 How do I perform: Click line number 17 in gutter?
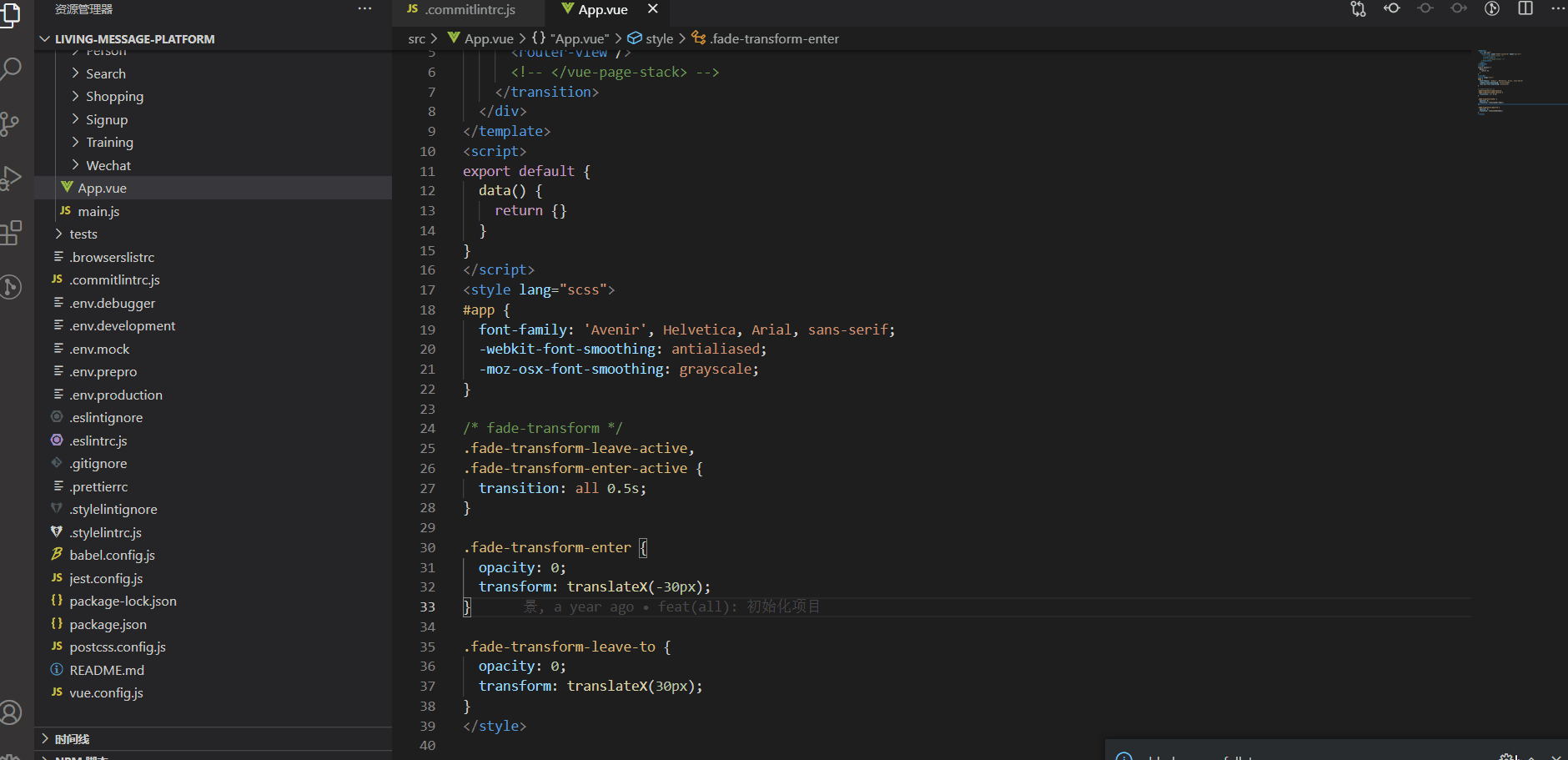click(x=427, y=290)
